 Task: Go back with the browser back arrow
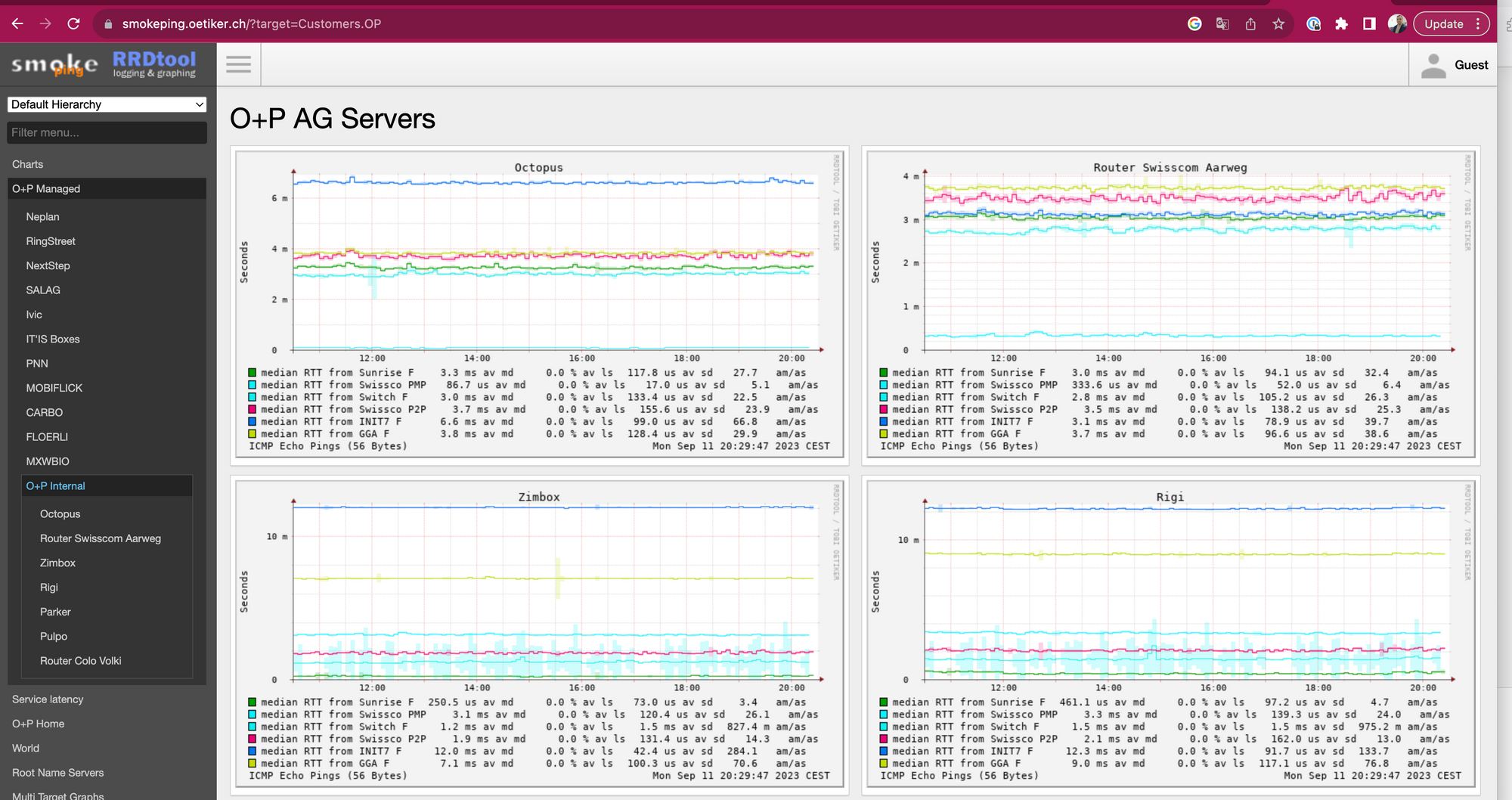(x=17, y=23)
